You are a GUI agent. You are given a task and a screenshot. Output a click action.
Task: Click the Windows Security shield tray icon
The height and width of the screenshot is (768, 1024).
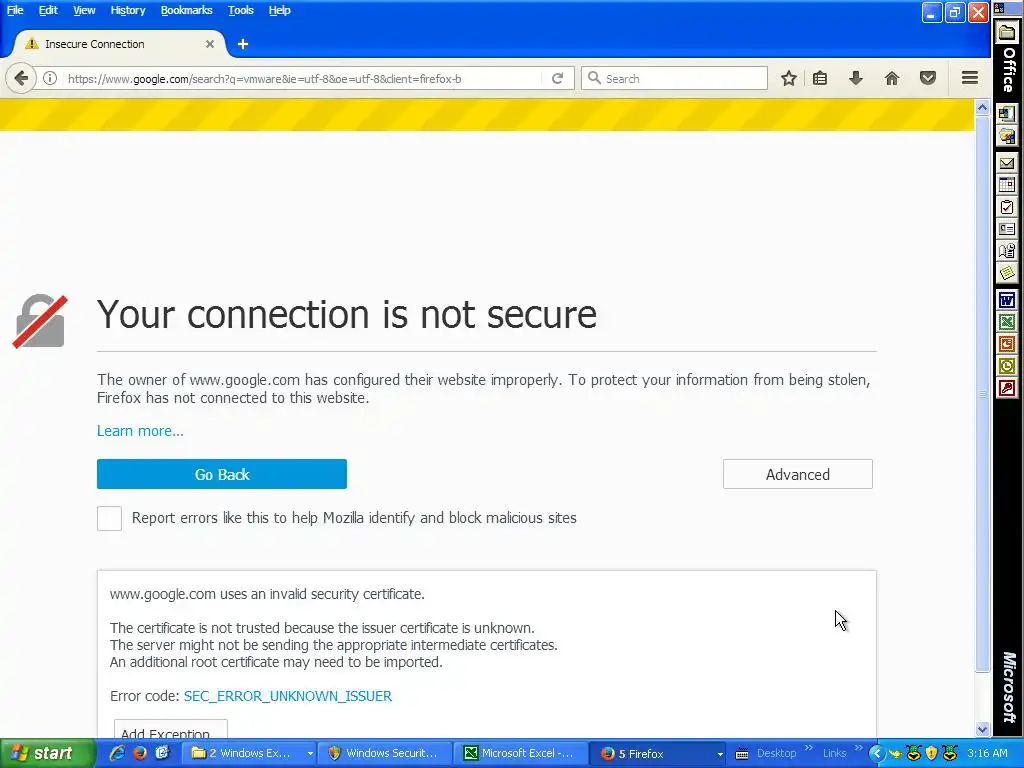tap(931, 754)
